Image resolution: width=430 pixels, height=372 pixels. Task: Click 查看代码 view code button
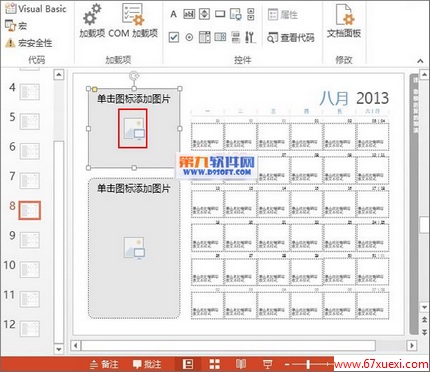(291, 38)
